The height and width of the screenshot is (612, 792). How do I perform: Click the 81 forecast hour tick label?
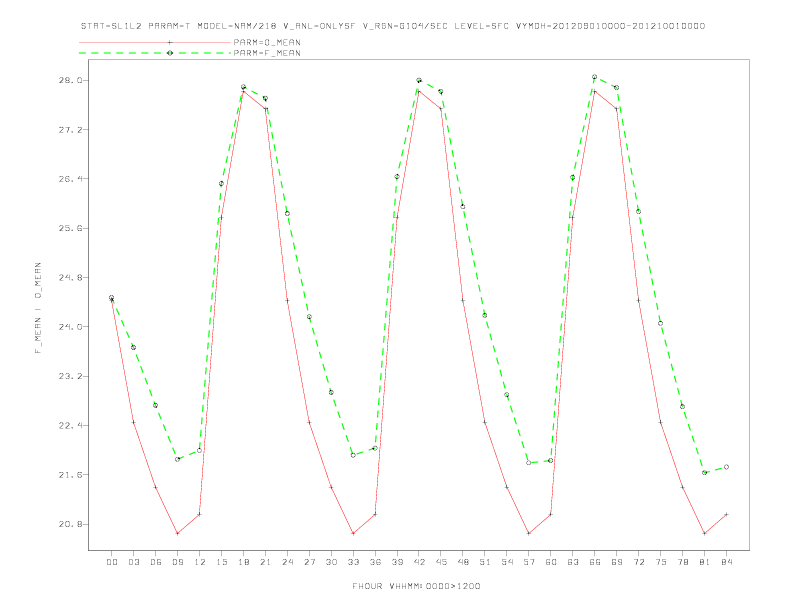(x=705, y=562)
